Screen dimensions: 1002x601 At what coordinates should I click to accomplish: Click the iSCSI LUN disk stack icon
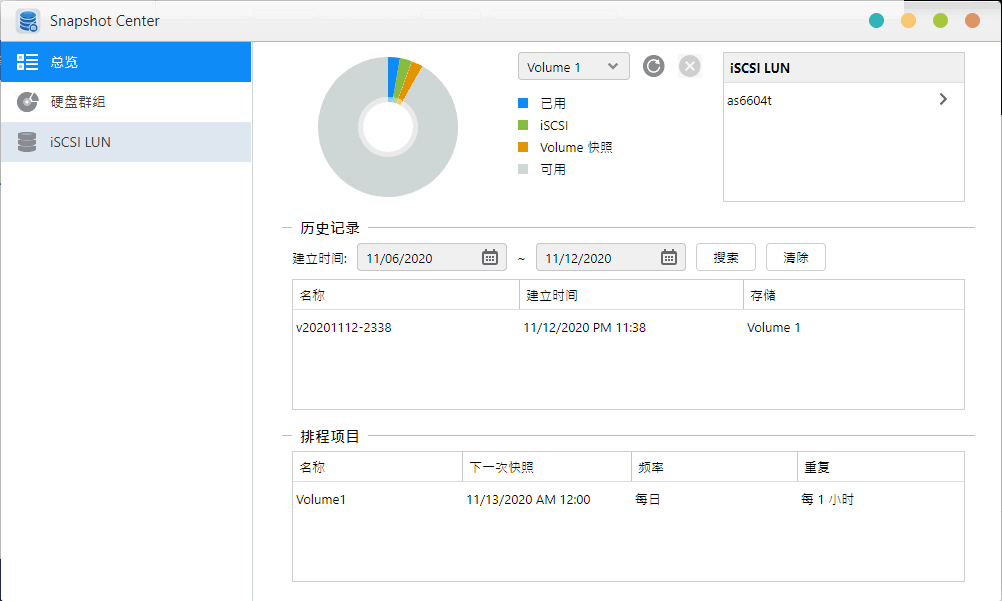point(27,141)
